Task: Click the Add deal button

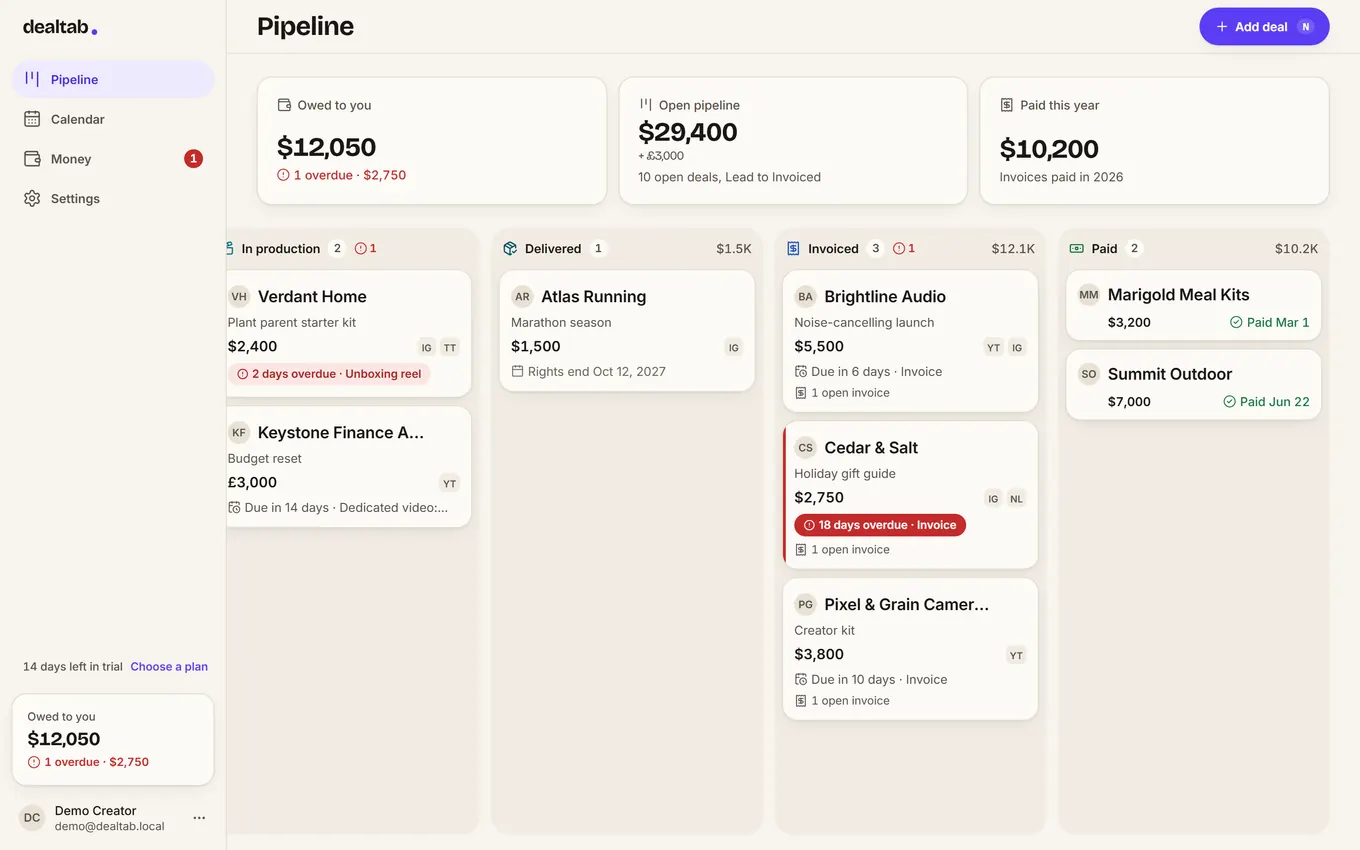Action: pos(1264,27)
